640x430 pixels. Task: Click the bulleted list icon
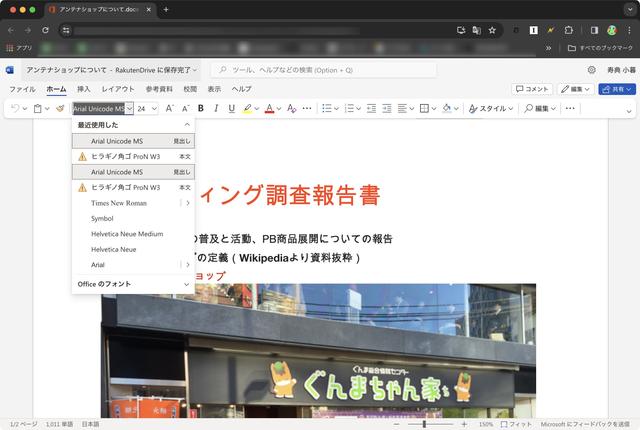point(327,108)
